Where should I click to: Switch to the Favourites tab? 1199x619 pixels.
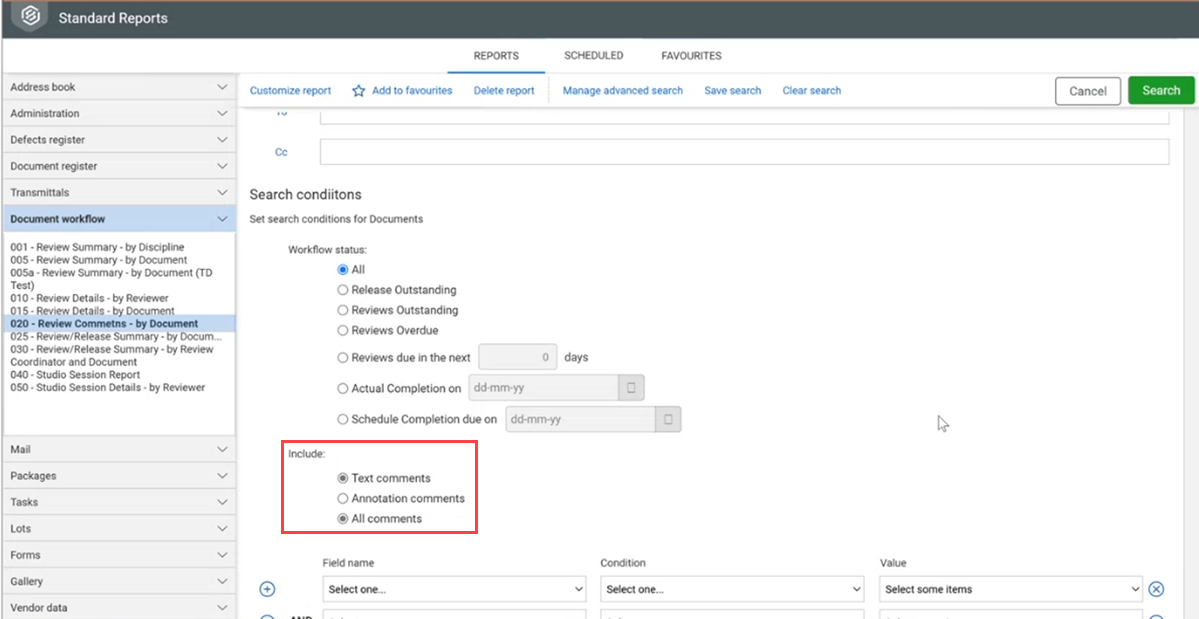point(691,56)
